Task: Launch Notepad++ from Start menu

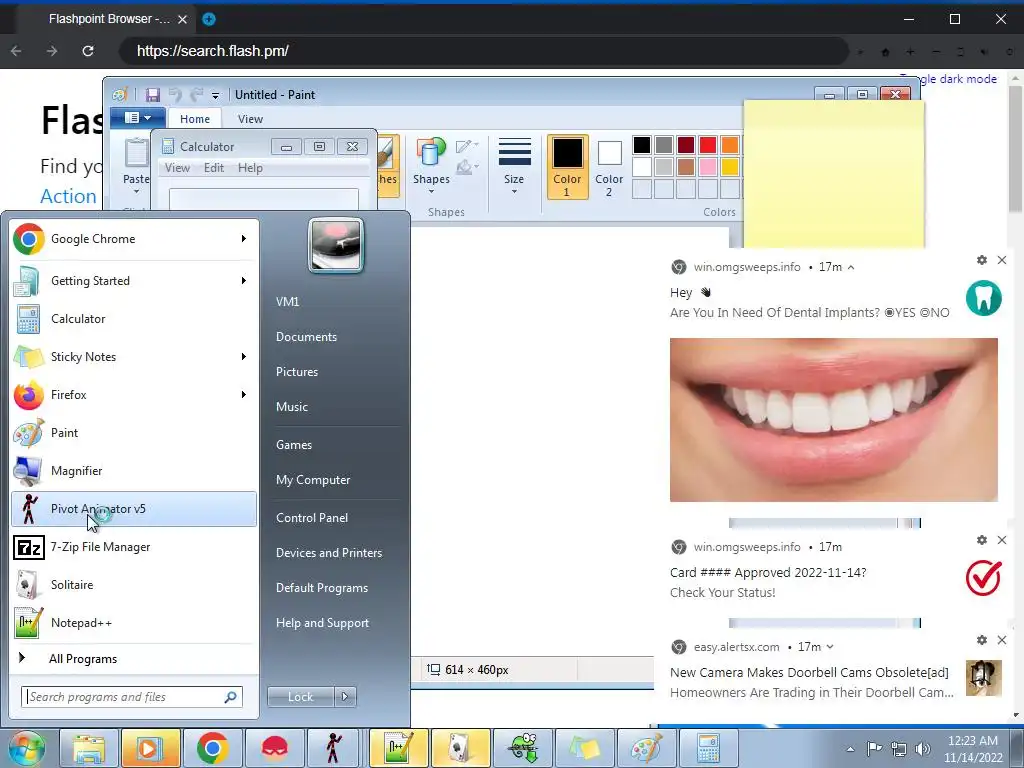Action: point(134,622)
